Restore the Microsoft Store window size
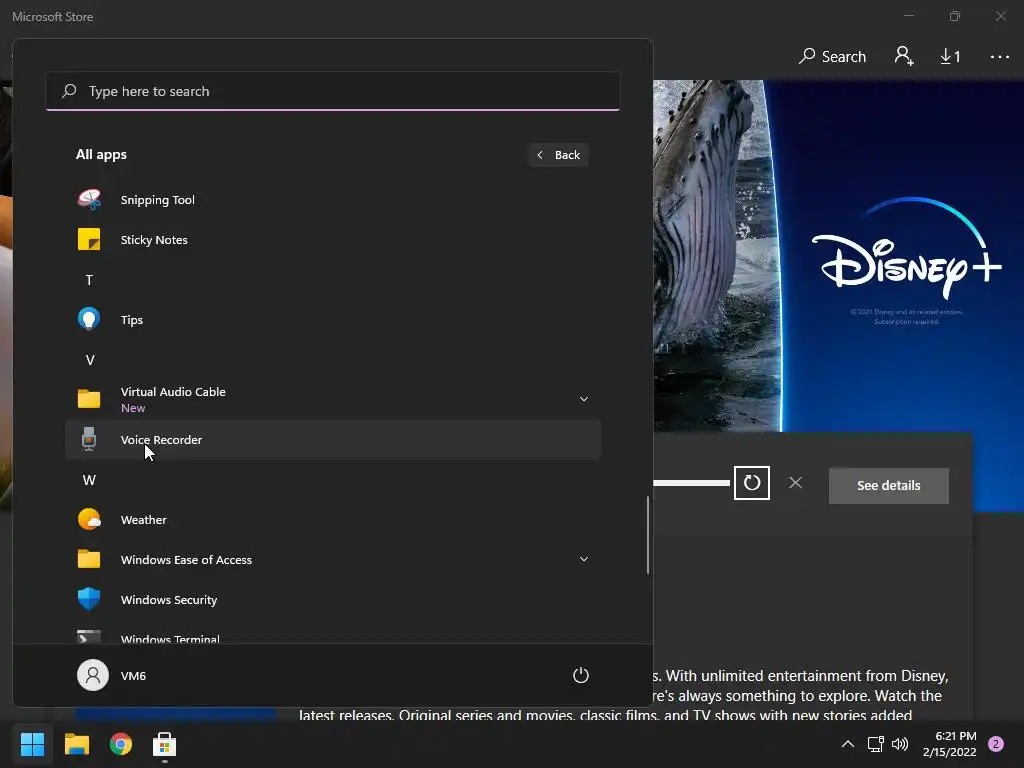The image size is (1024, 768). click(x=954, y=16)
